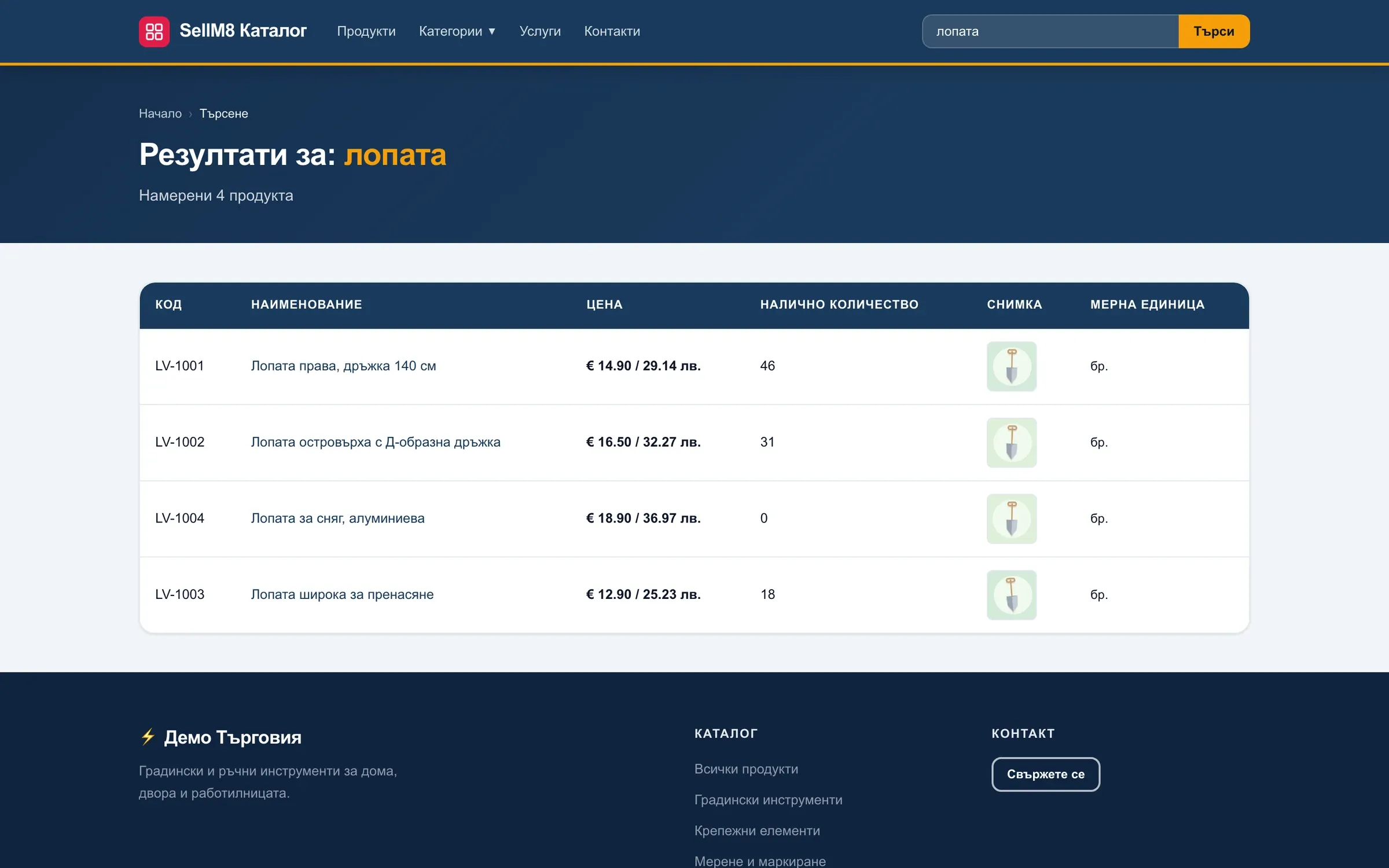Open Градински инструменти footer link
The height and width of the screenshot is (868, 1389).
point(768,800)
